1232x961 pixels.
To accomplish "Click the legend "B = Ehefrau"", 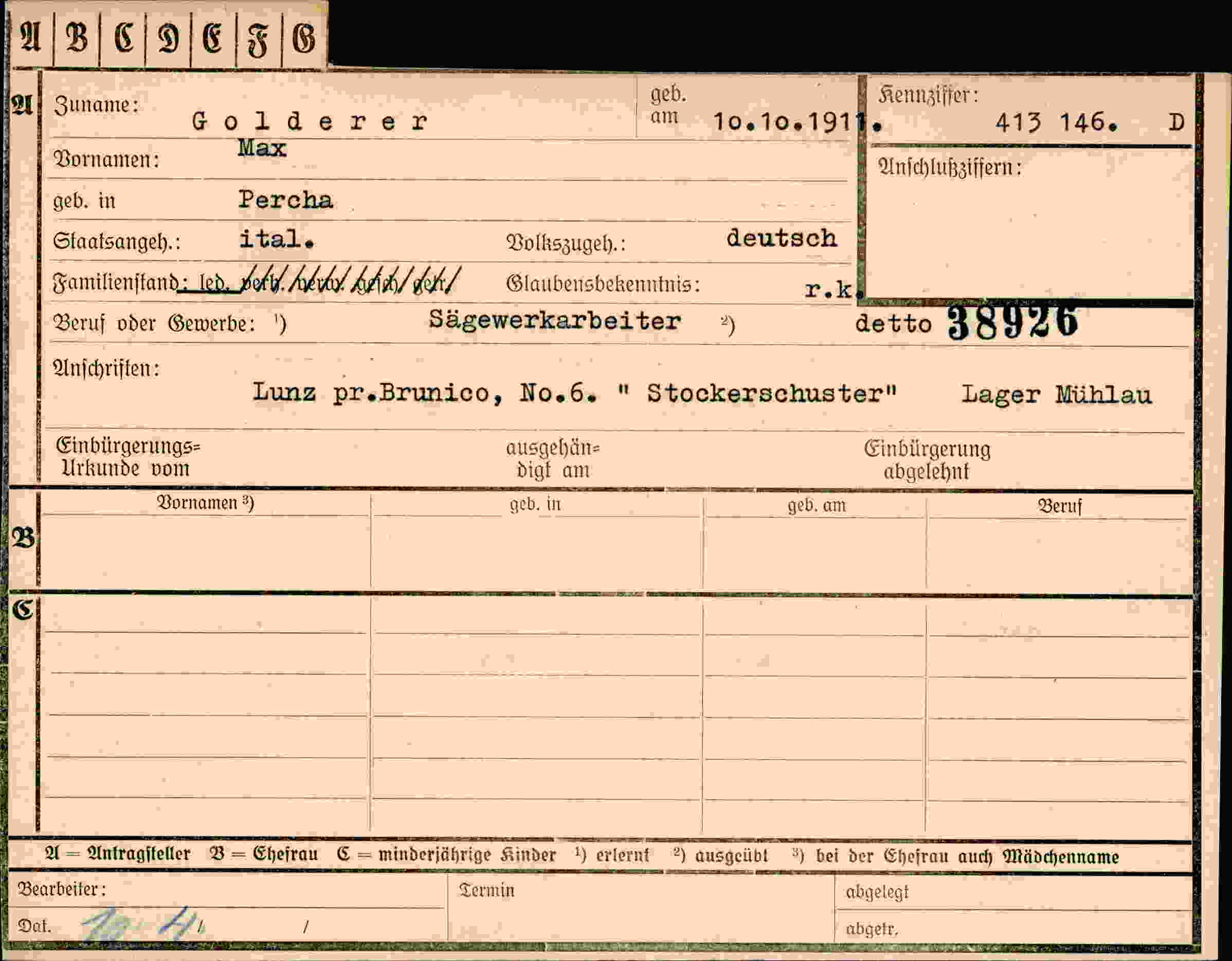I will 263,855.
